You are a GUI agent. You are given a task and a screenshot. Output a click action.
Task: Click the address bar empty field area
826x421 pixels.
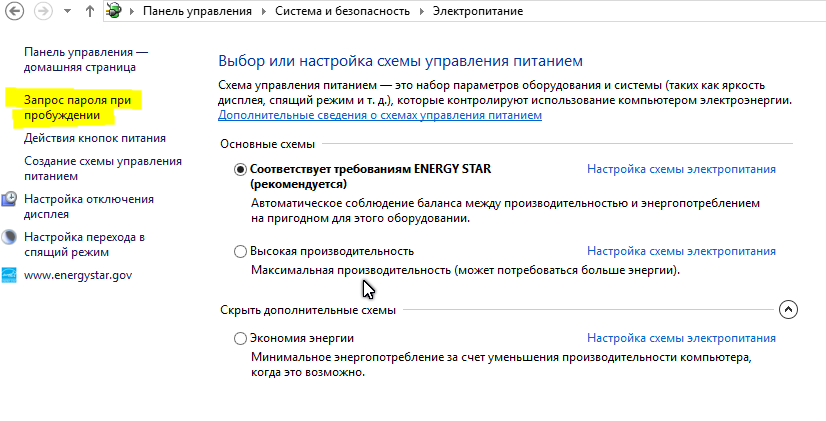[x=674, y=11]
